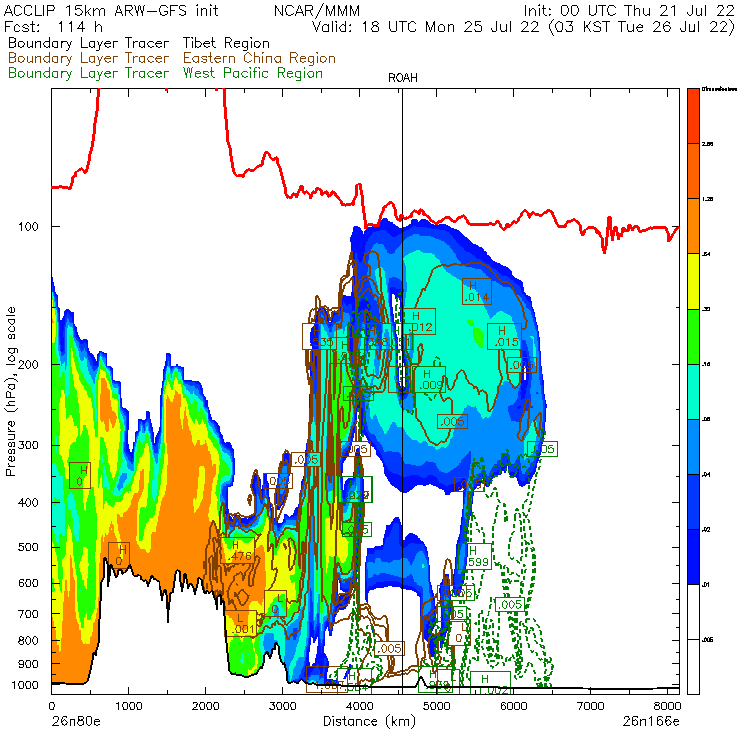Click the 4000 distance axis label
The image size is (740, 740).
click(x=359, y=706)
